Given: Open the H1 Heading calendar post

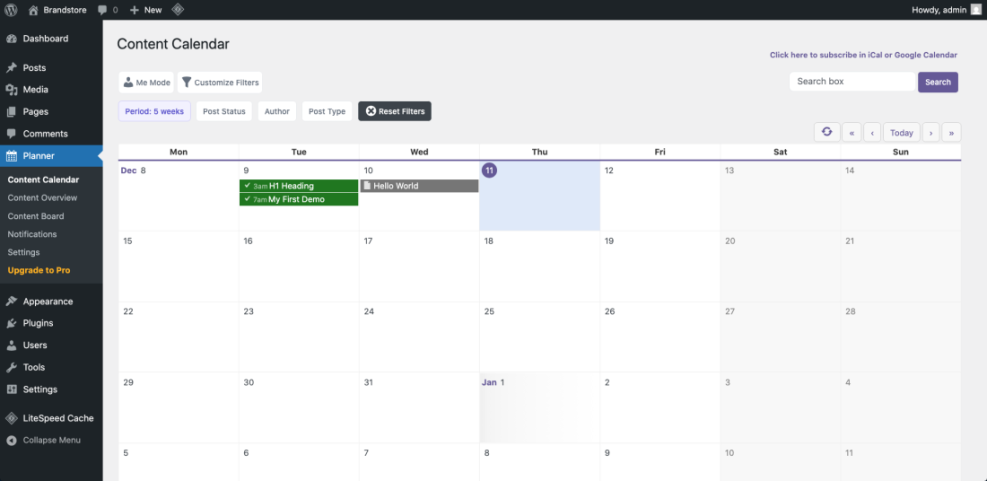Looking at the screenshot, I should (299, 186).
